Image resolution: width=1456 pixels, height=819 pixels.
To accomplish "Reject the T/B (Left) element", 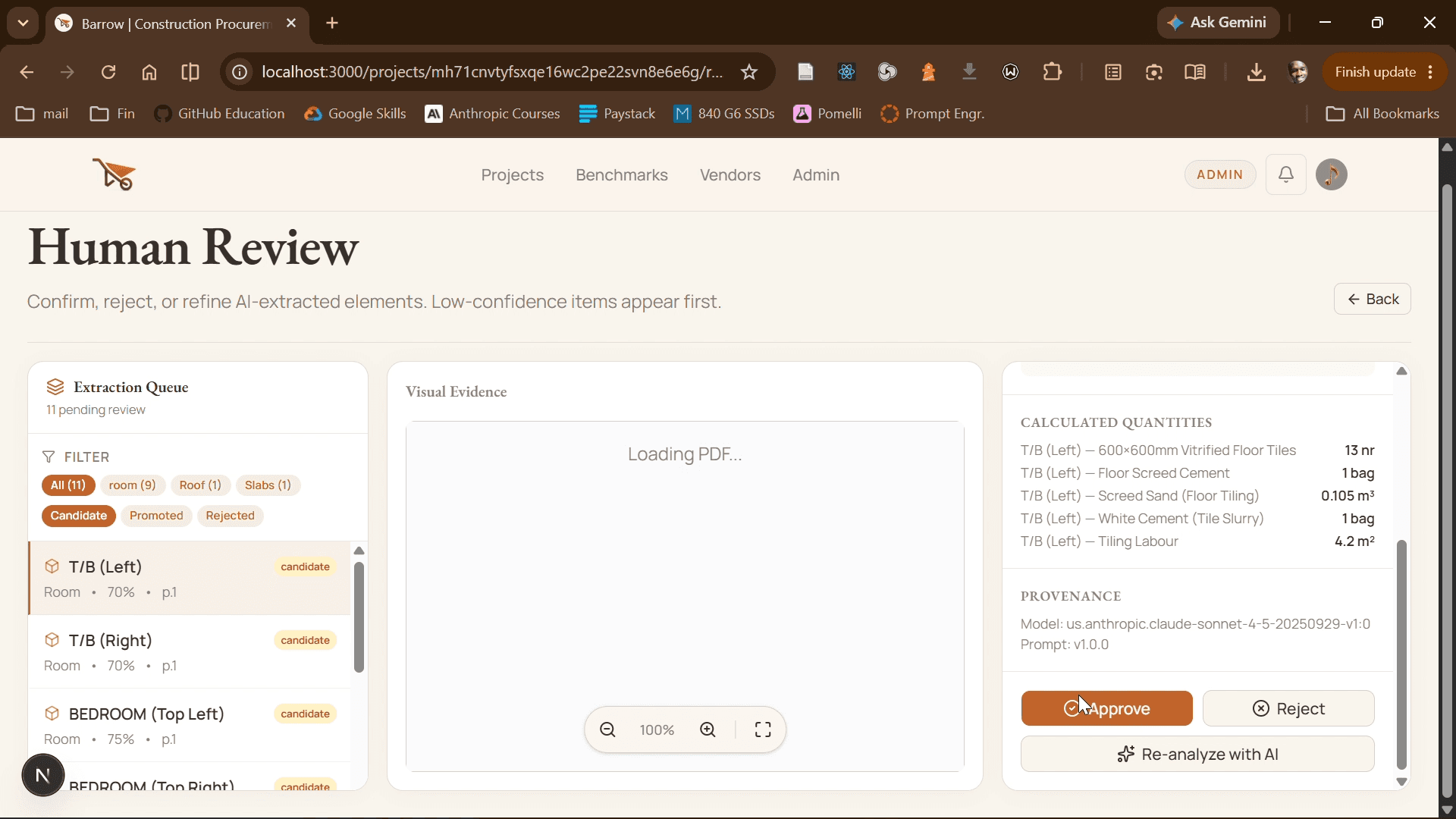I will (1288, 708).
